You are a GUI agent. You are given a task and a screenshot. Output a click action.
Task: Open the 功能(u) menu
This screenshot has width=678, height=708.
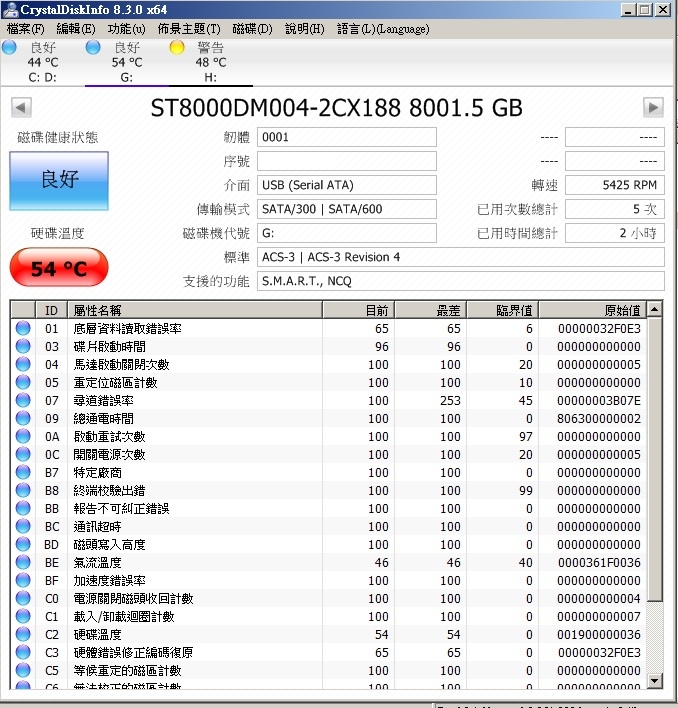click(126, 29)
